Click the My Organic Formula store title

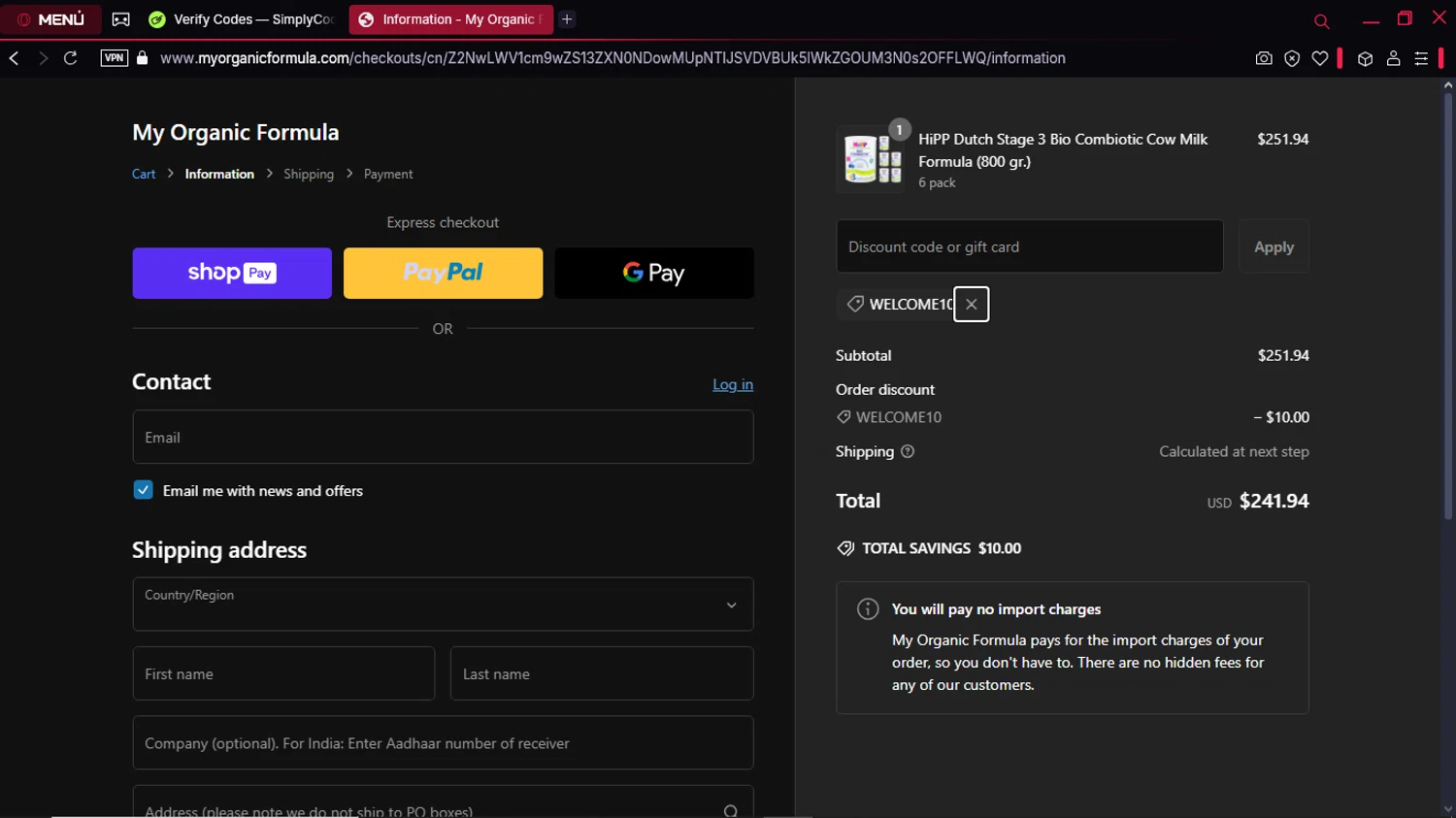[236, 132]
